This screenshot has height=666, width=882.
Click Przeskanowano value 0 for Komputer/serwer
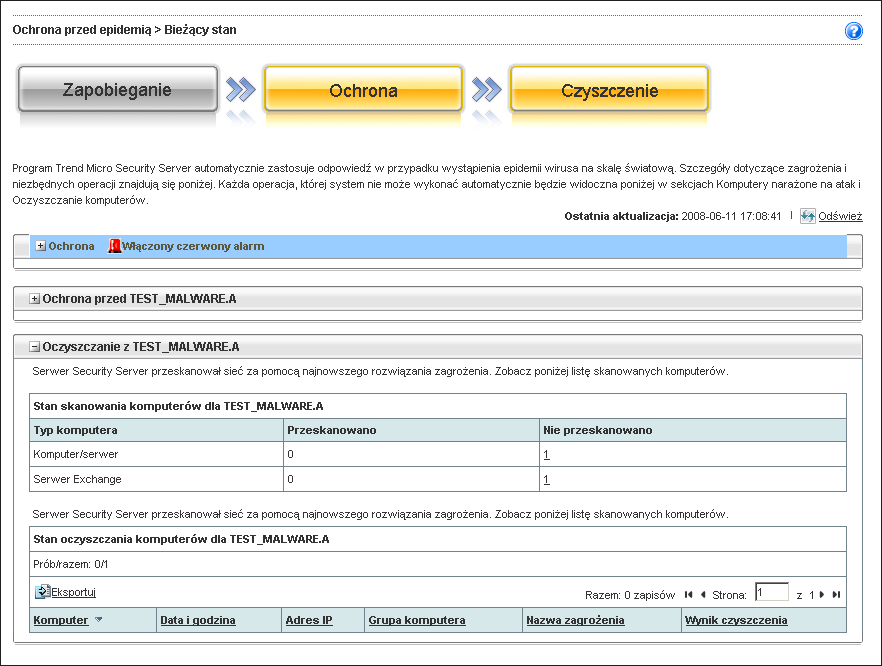(x=290, y=454)
